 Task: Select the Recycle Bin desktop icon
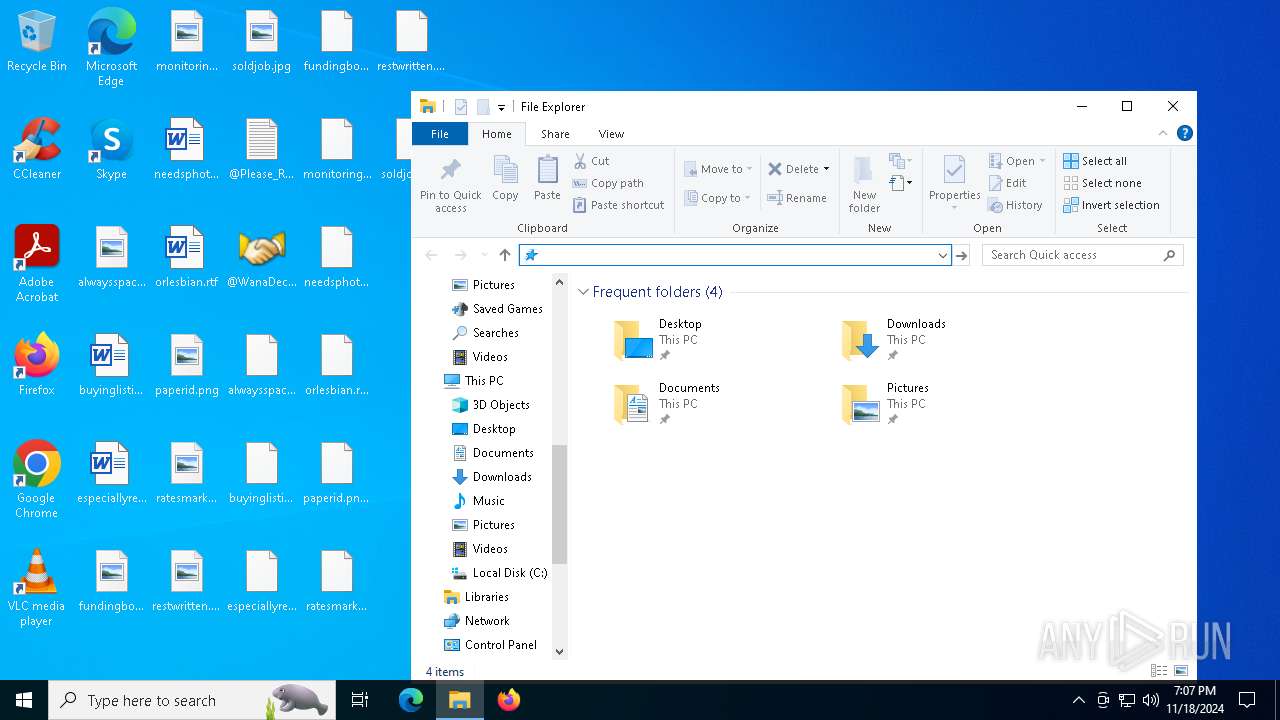(37, 42)
